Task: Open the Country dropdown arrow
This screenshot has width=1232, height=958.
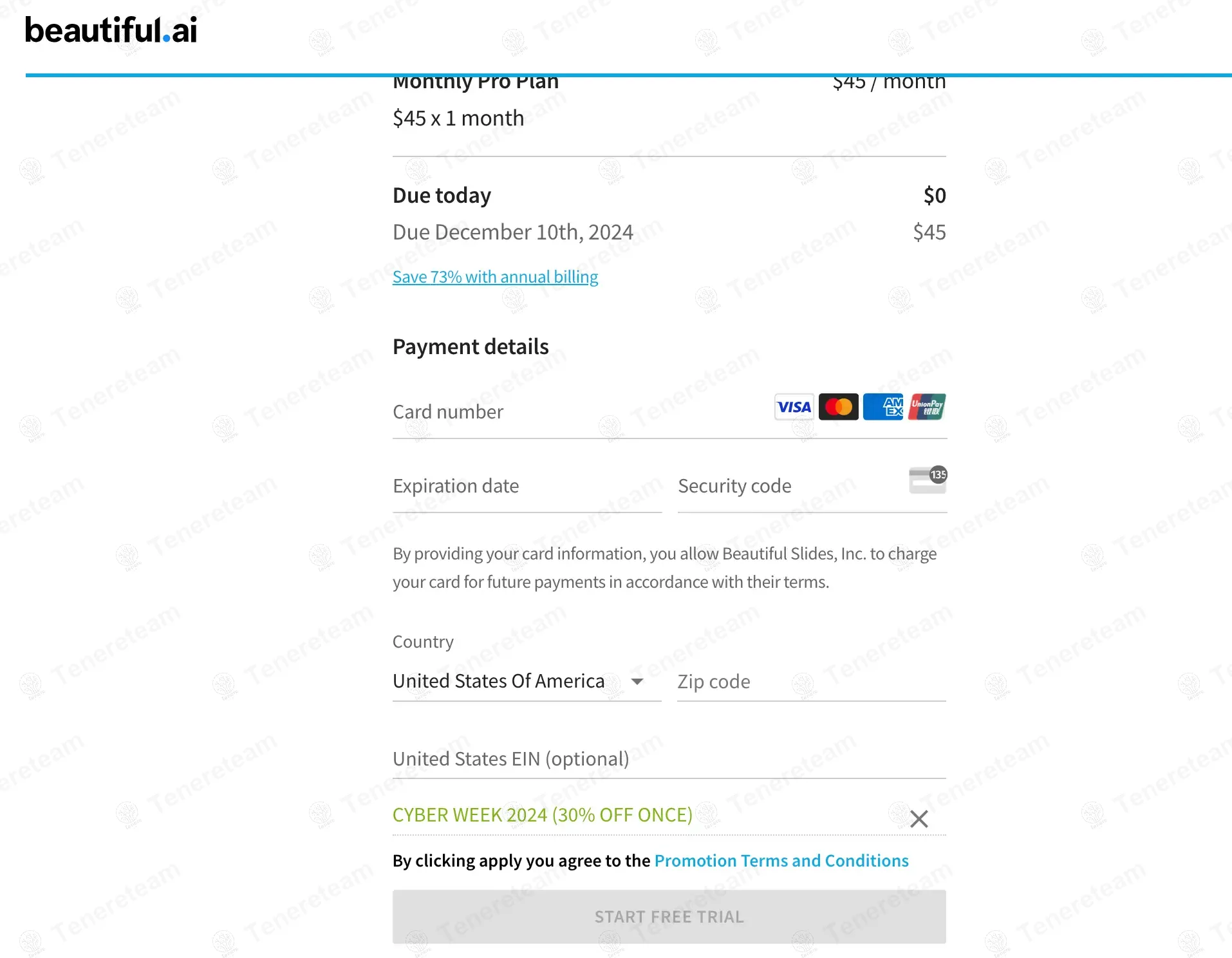Action: [637, 682]
